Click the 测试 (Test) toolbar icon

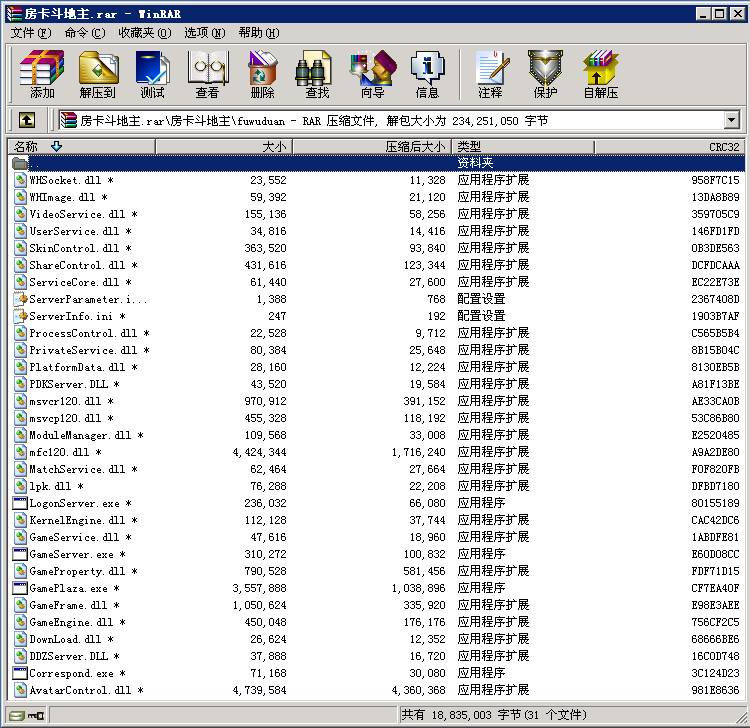152,74
